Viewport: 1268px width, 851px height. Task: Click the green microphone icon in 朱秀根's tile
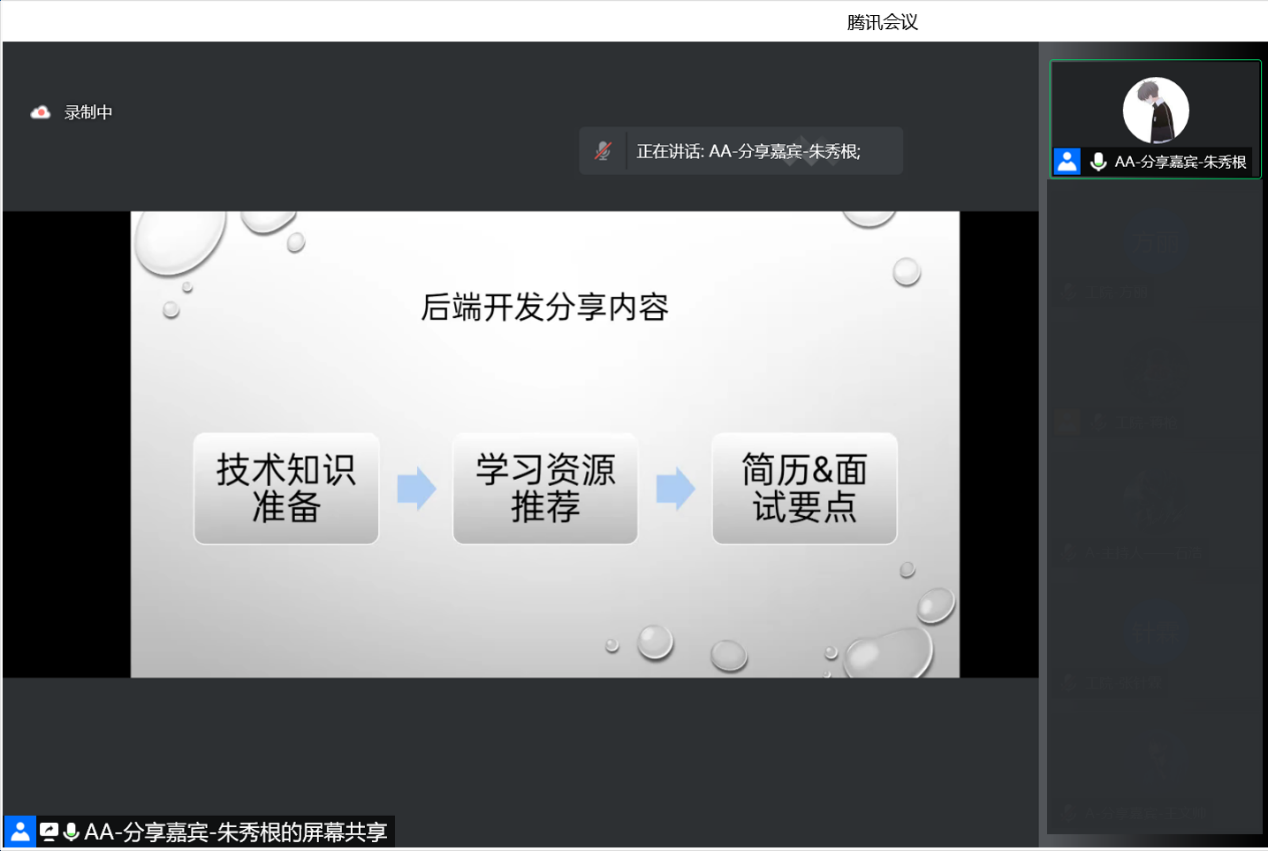click(x=1098, y=162)
